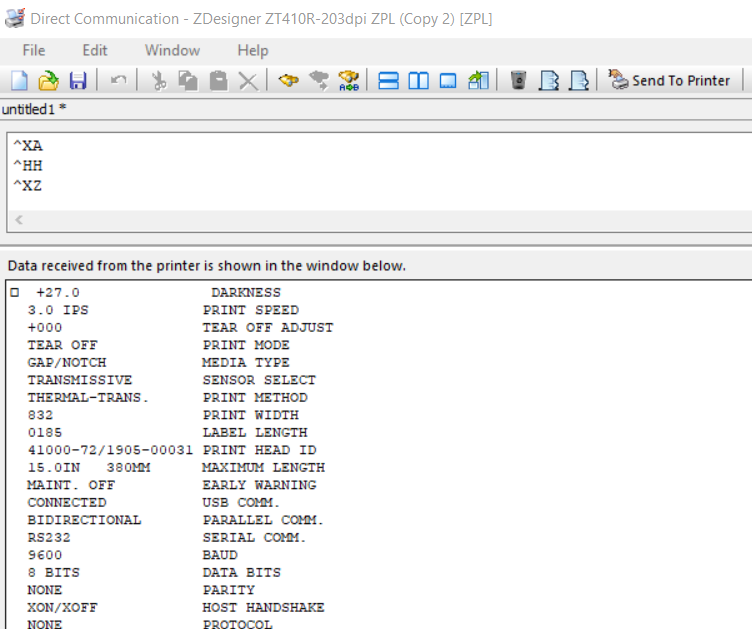This screenshot has width=752, height=629.
Task: Create a new document with the New icon
Action: click(19, 81)
